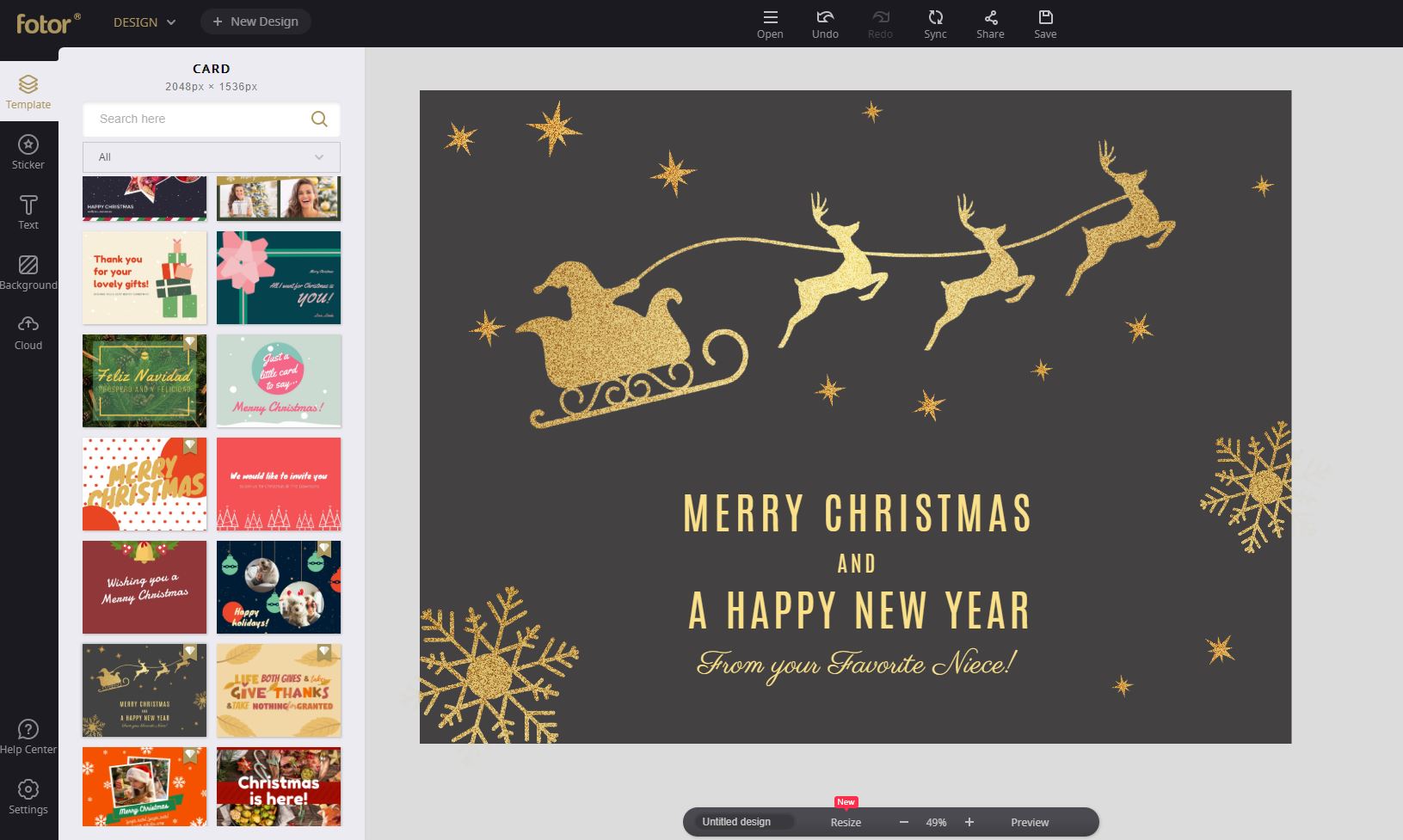Open Settings in the sidebar
Viewport: 1403px width, 840px height.
click(x=28, y=796)
